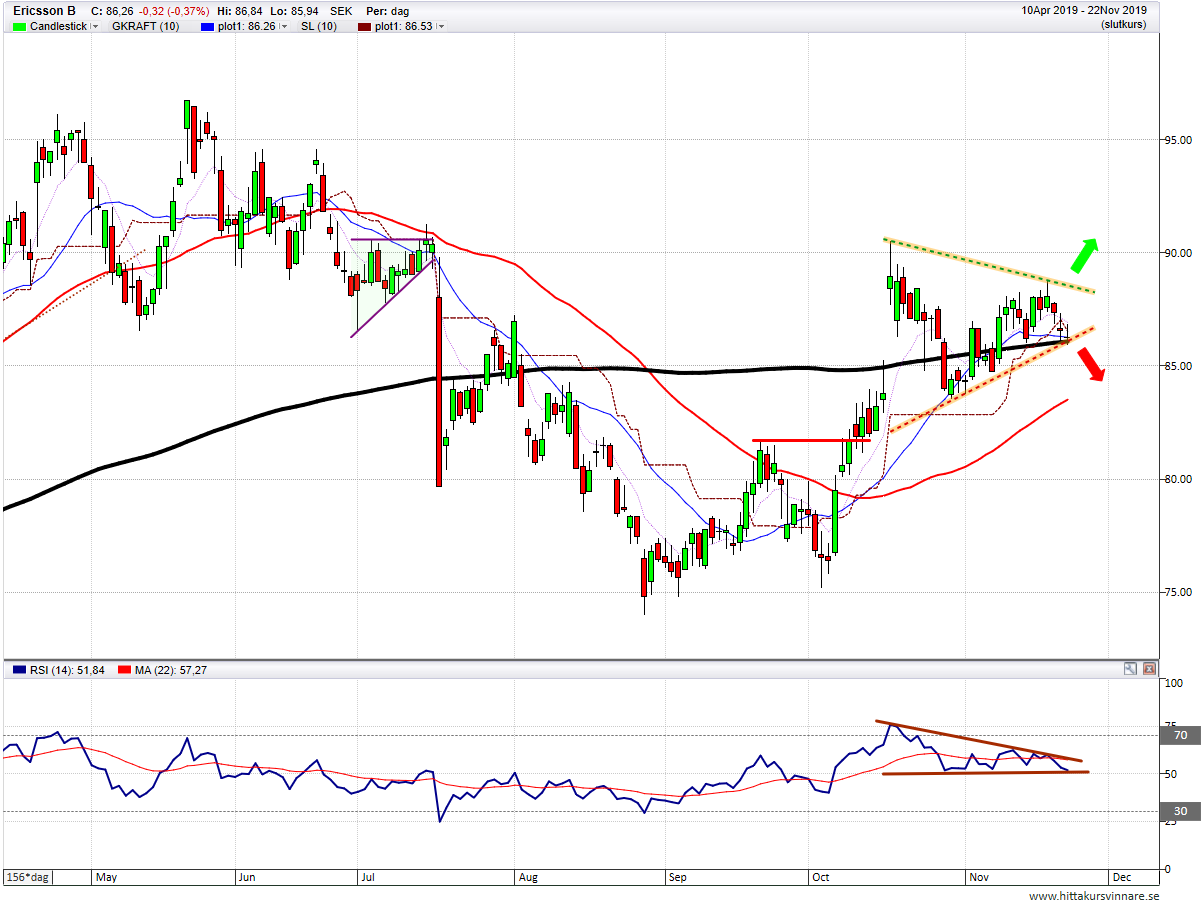1204x901 pixels.
Task: Open the Candlestick style dropdown arrow
Action: pos(95,27)
